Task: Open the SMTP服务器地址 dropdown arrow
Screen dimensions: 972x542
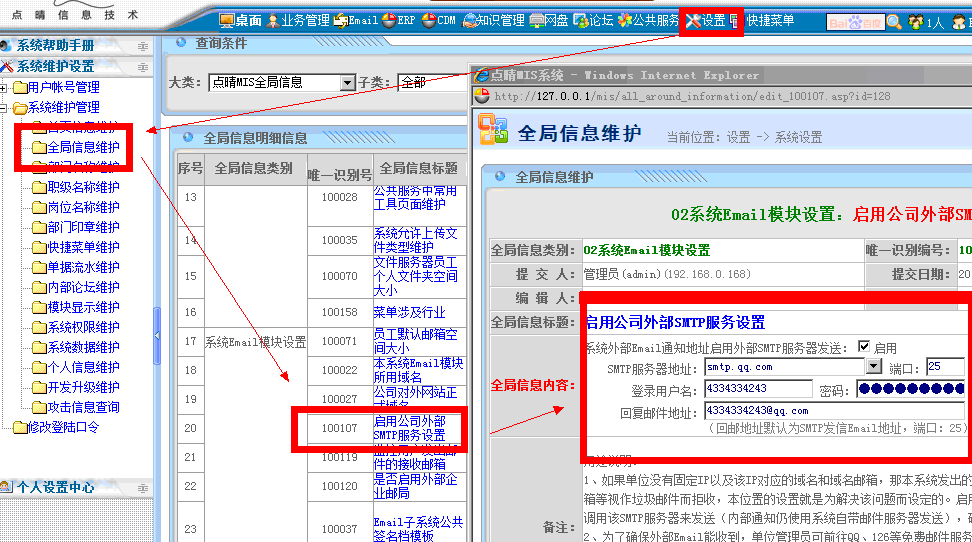Action: [x=874, y=368]
